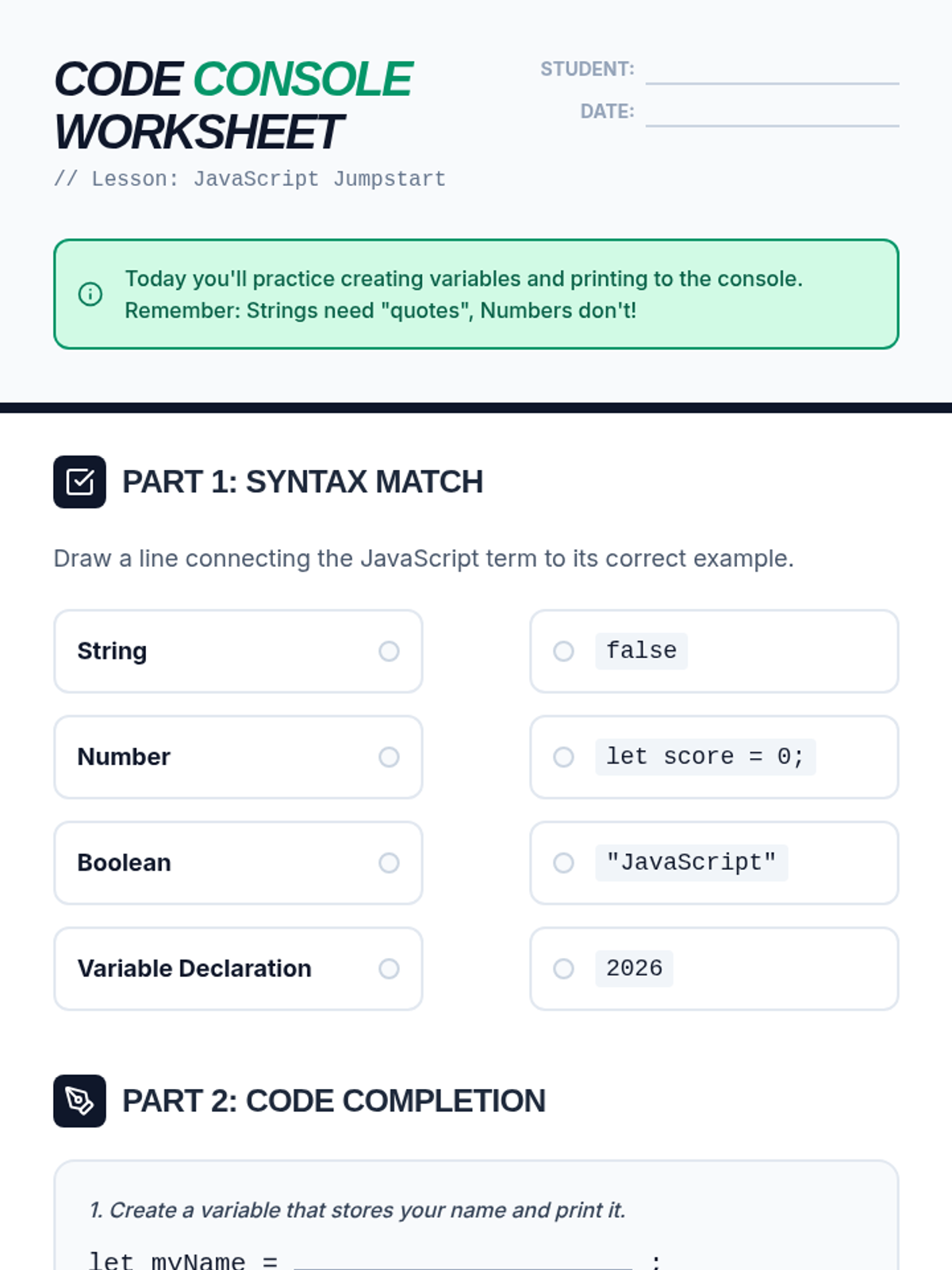Click the Part 1: Syntax Match heading

(x=302, y=482)
